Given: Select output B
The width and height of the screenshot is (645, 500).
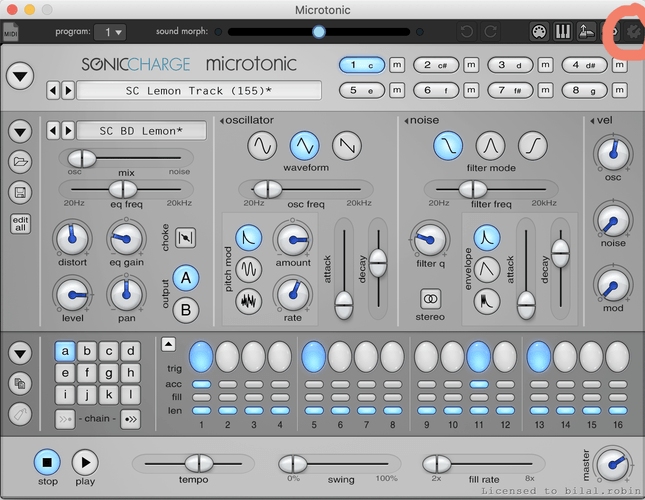Looking at the screenshot, I should coord(186,310).
